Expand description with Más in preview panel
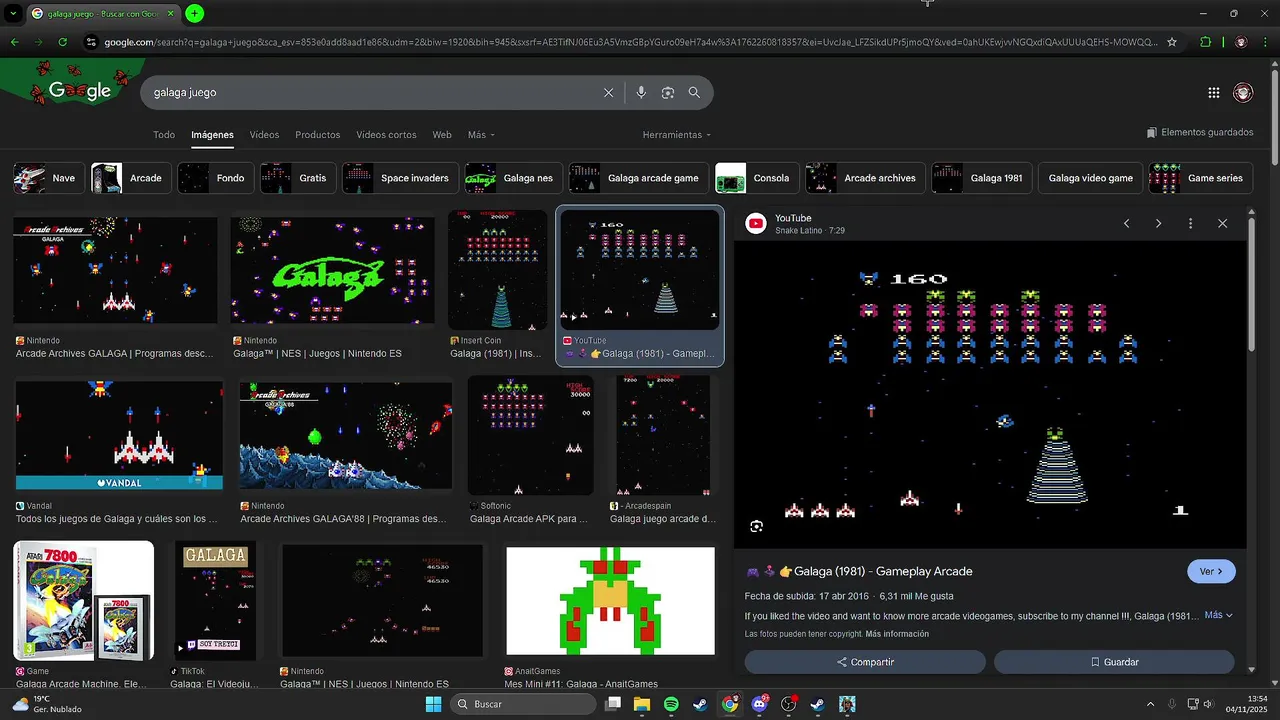 click(x=1218, y=615)
